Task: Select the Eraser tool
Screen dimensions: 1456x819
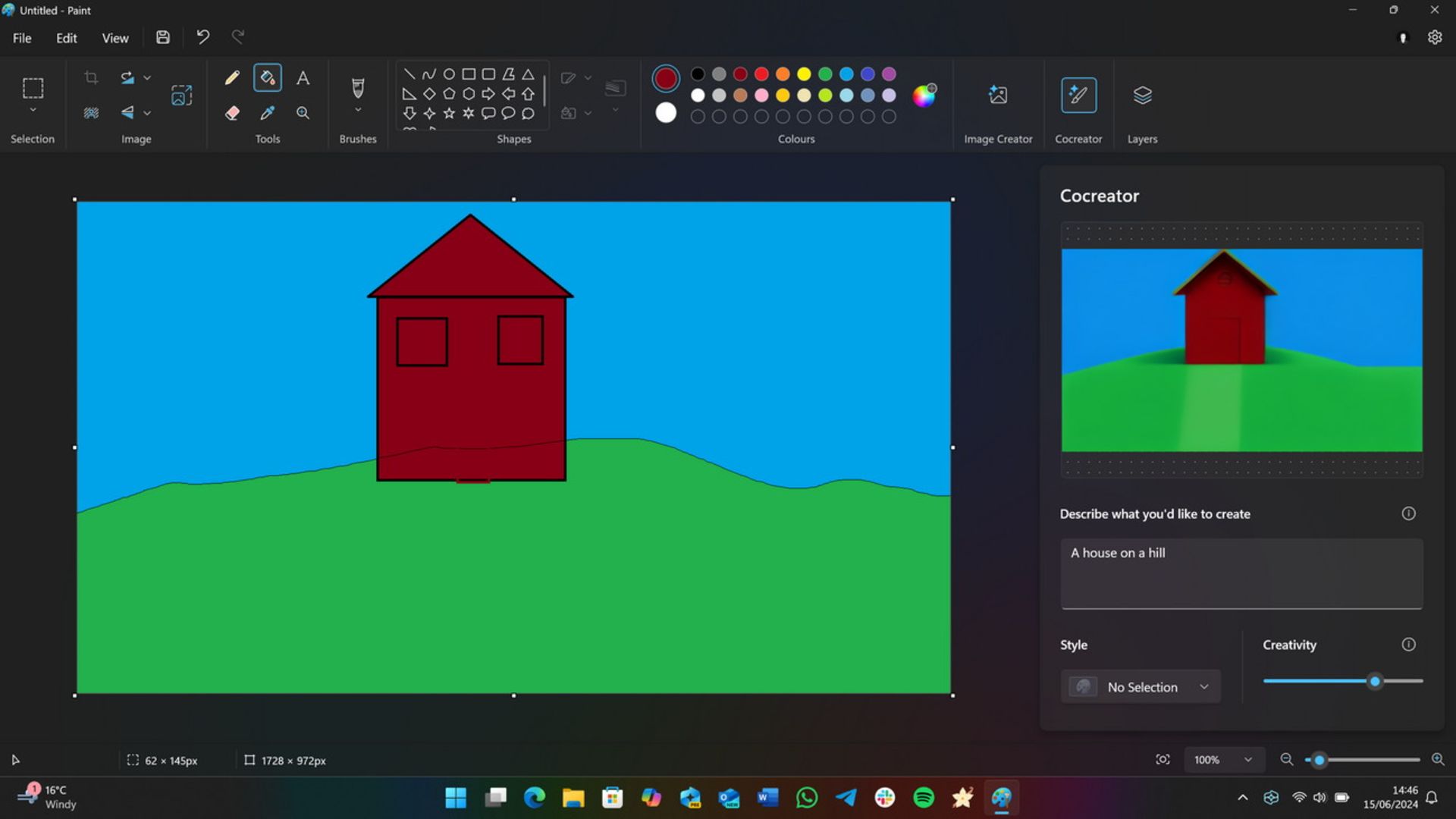Action: pyautogui.click(x=231, y=112)
